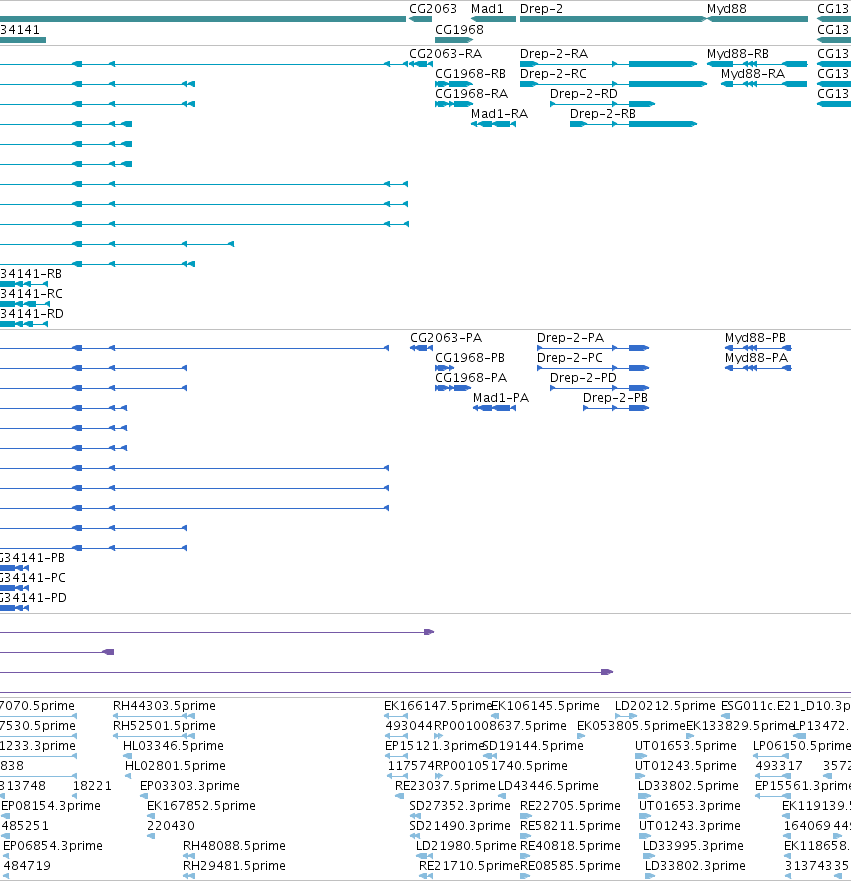This screenshot has height=881, width=851.
Task: Click EST label RE58211.5prime
Action: [x=570, y=826]
